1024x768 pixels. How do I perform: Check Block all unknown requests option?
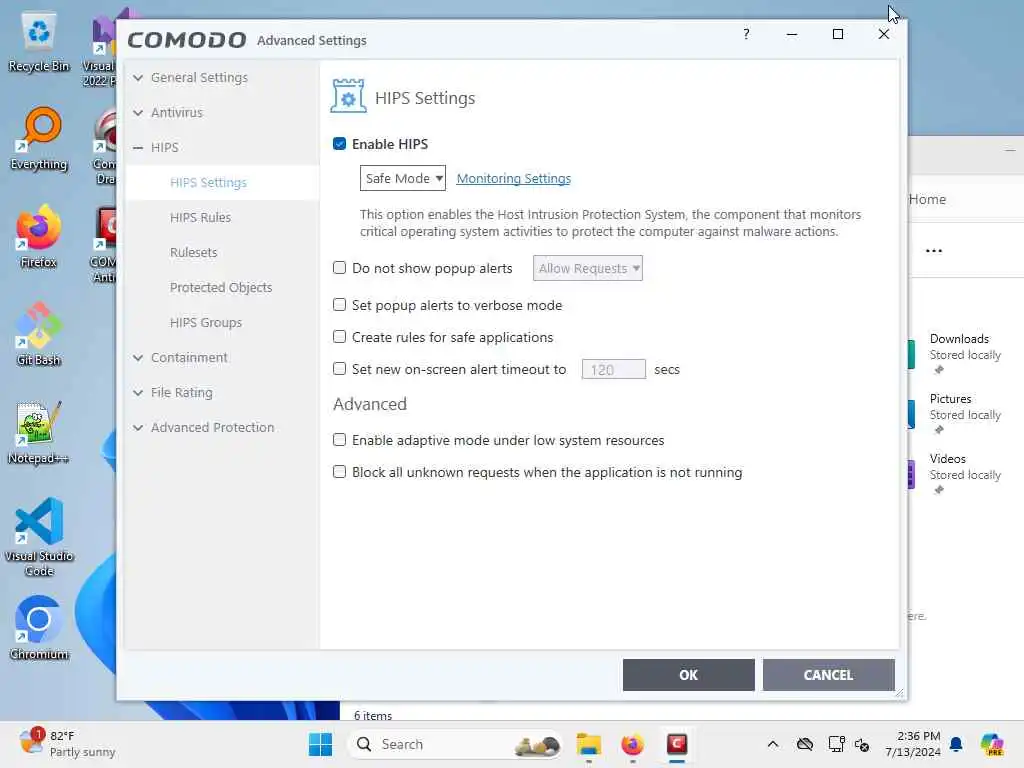(x=339, y=472)
